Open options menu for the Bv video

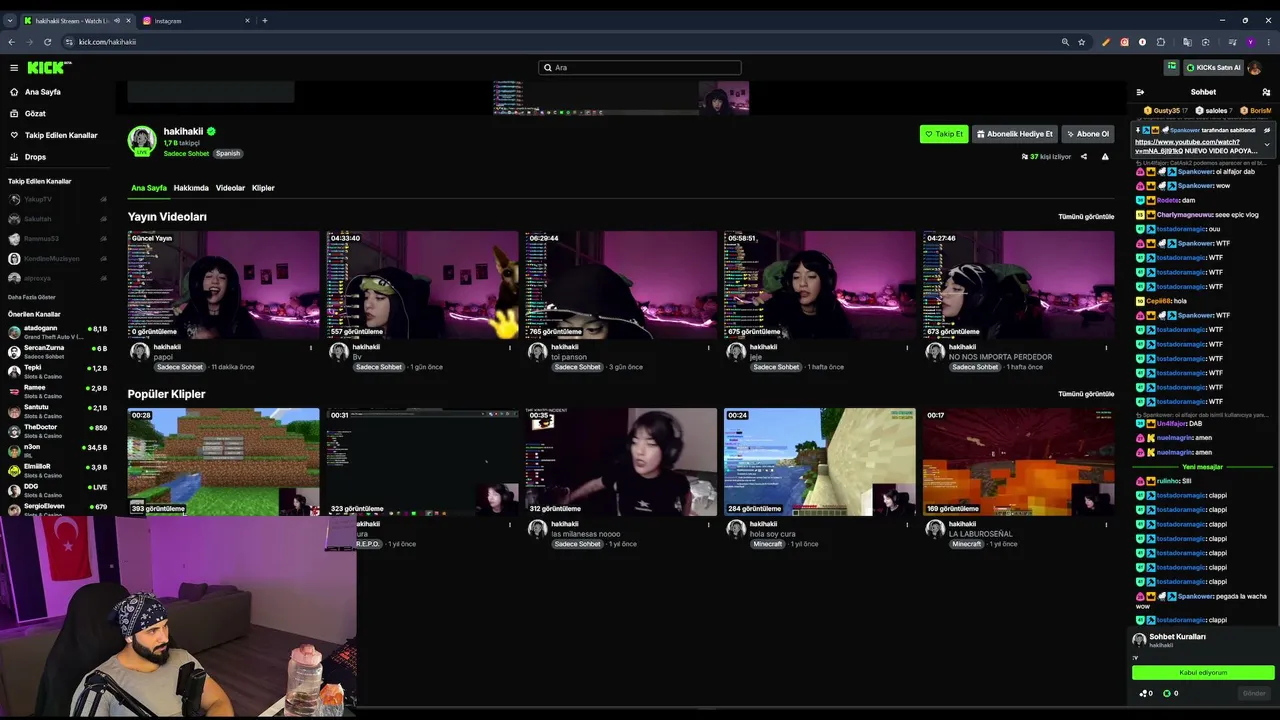click(509, 348)
